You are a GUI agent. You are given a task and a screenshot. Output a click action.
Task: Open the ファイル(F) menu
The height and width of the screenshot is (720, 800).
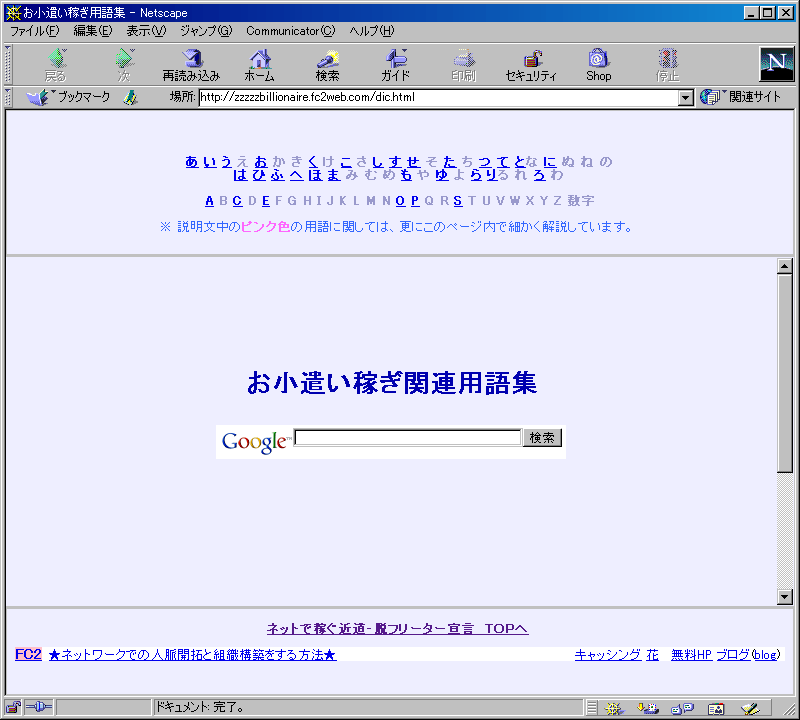(34, 31)
